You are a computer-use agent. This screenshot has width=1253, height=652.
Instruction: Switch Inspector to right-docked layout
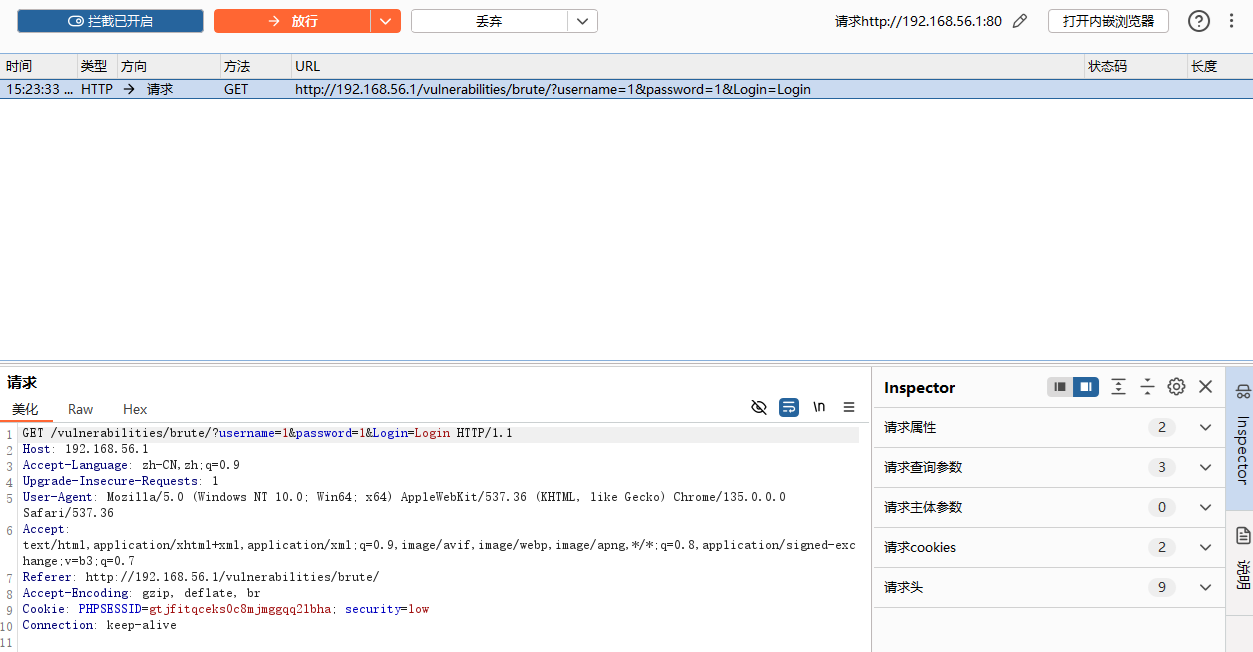pyautogui.click(x=1086, y=387)
